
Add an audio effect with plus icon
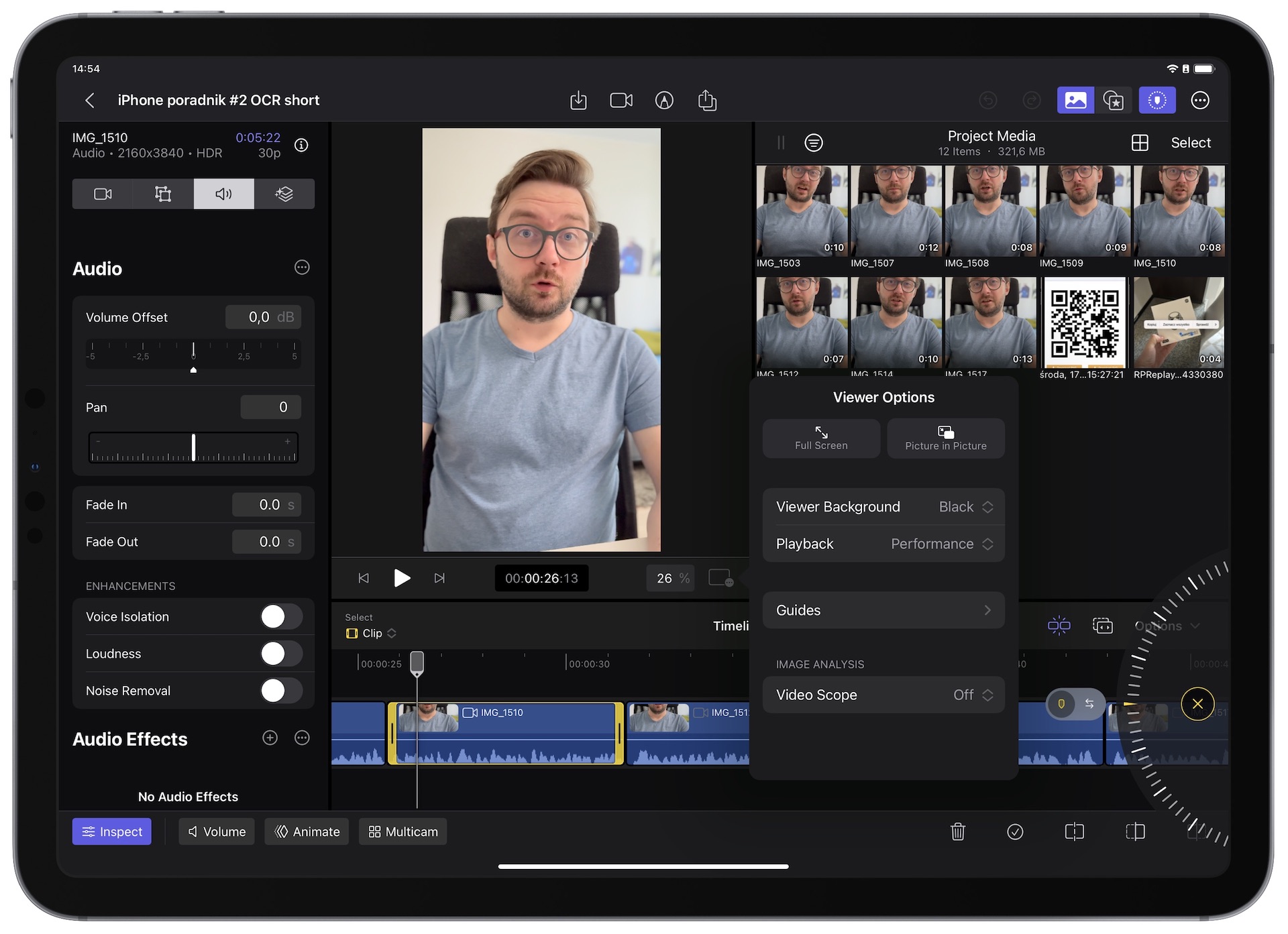270,738
